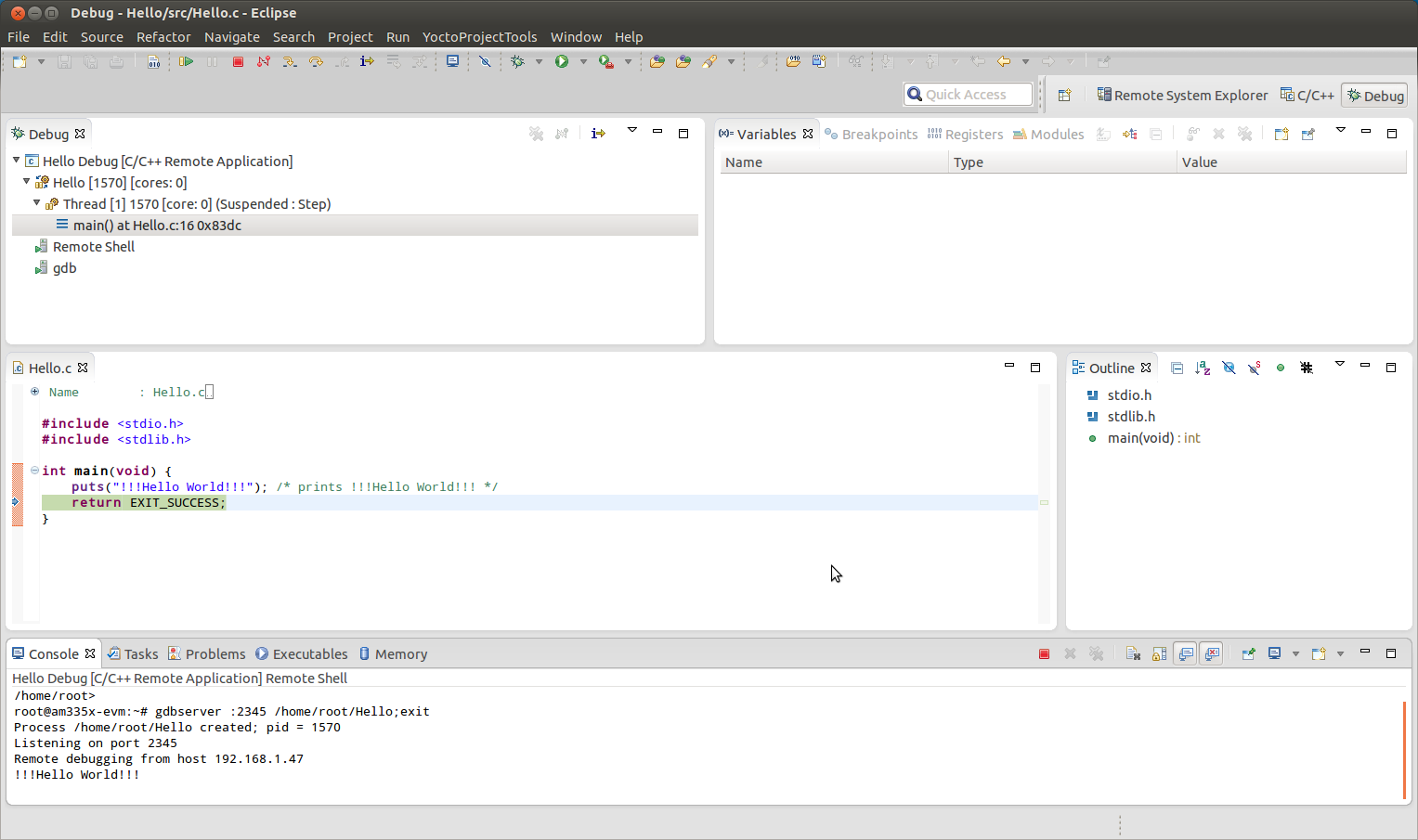Click the Skip All Breakpoints icon
The width and height of the screenshot is (1418, 840).
pyautogui.click(x=485, y=61)
